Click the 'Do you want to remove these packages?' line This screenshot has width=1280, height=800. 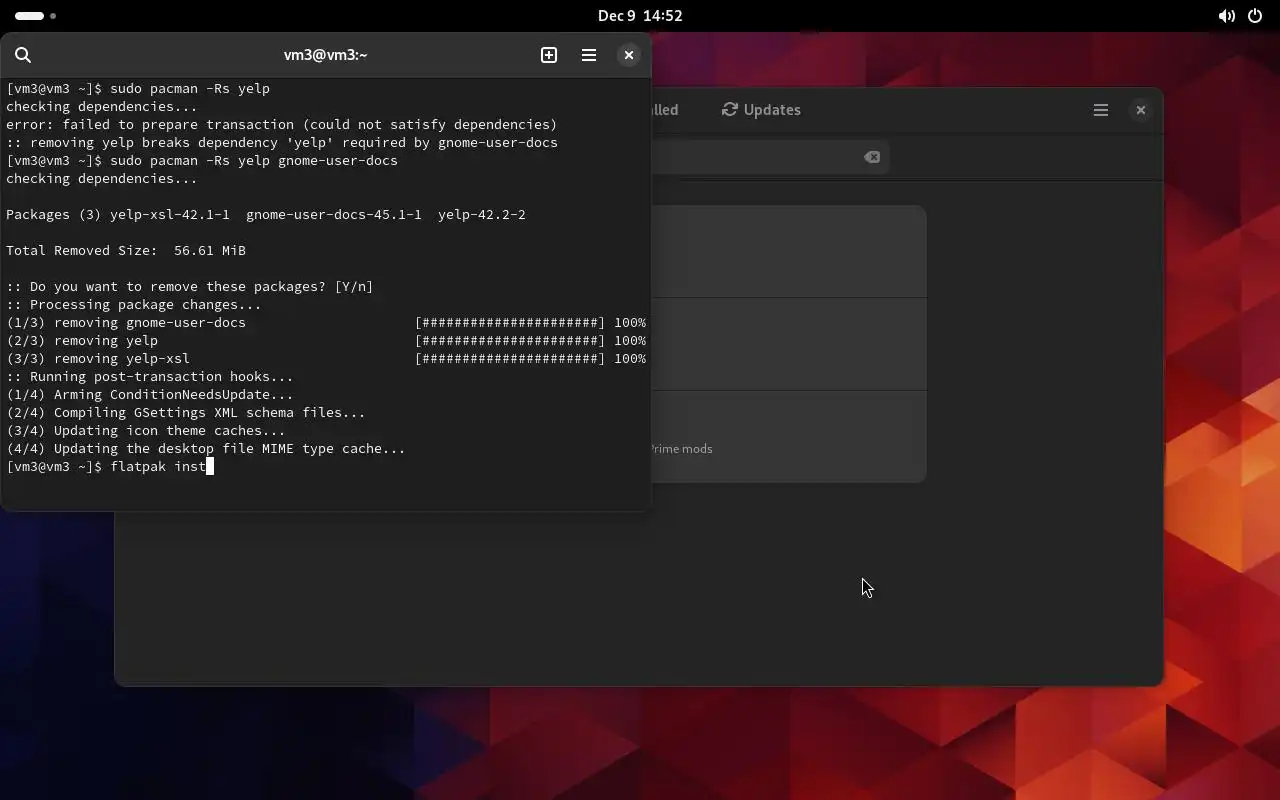pyautogui.click(x=190, y=287)
